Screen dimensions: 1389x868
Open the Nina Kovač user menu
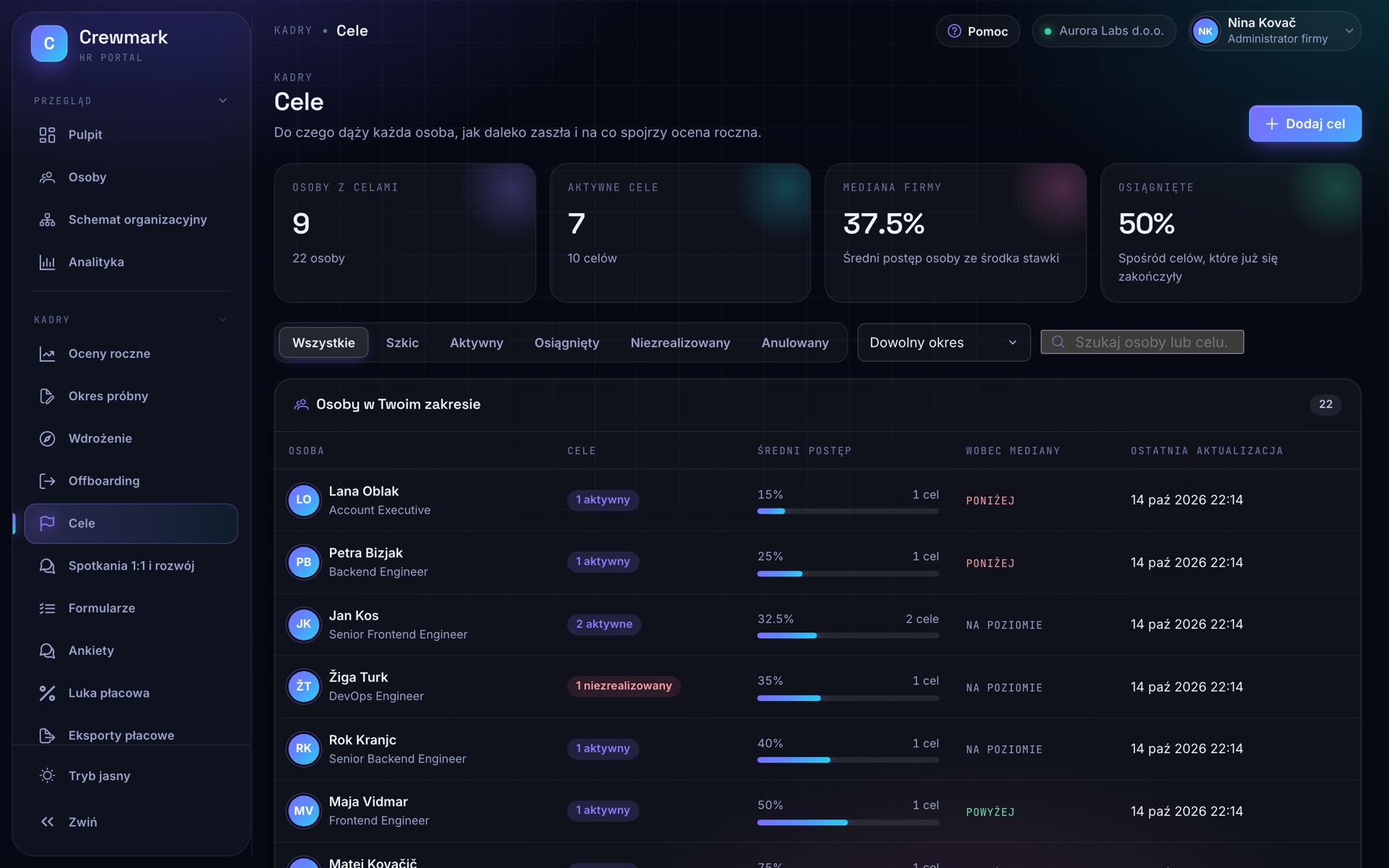1275,31
